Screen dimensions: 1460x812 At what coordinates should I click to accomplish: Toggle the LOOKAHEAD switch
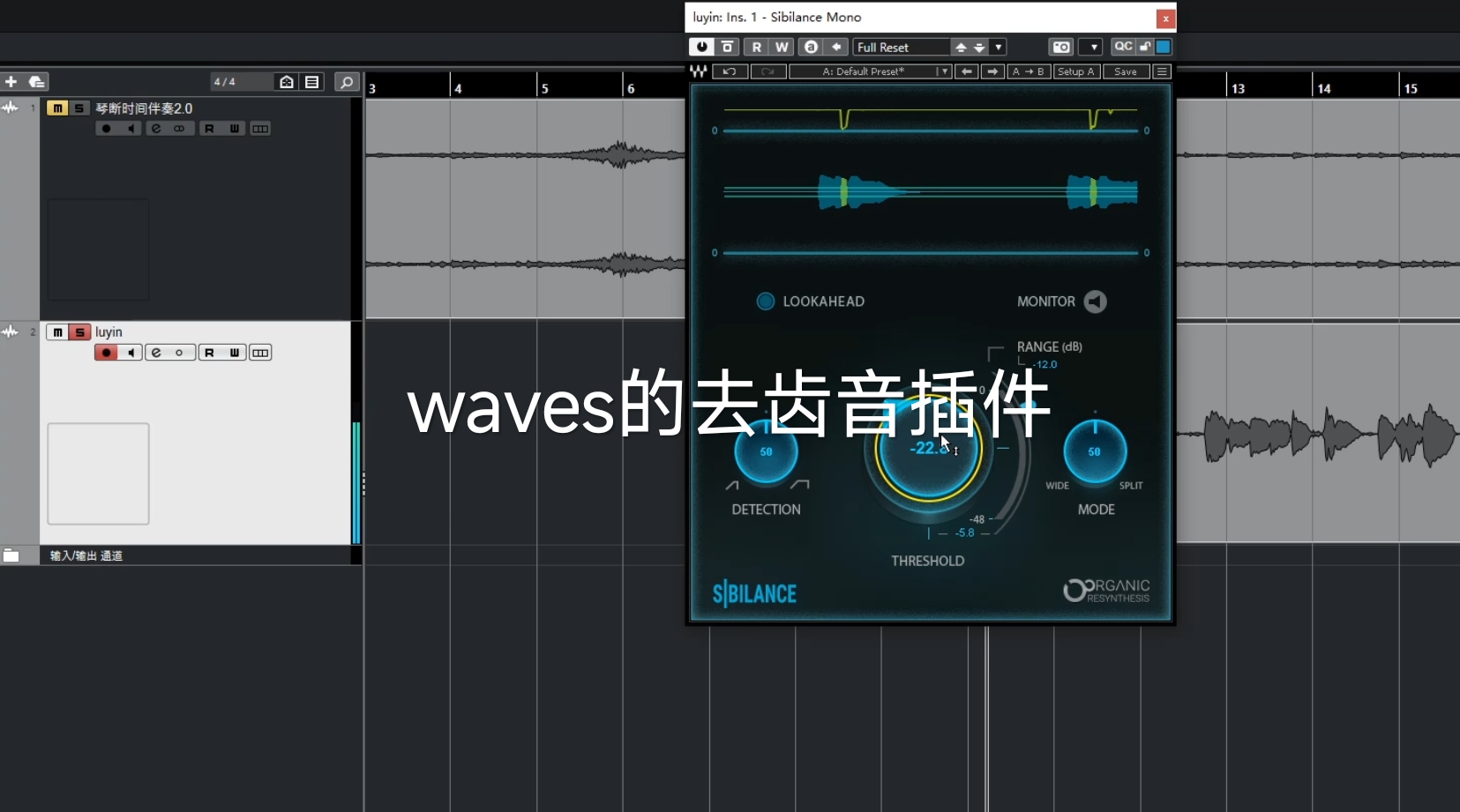[766, 302]
